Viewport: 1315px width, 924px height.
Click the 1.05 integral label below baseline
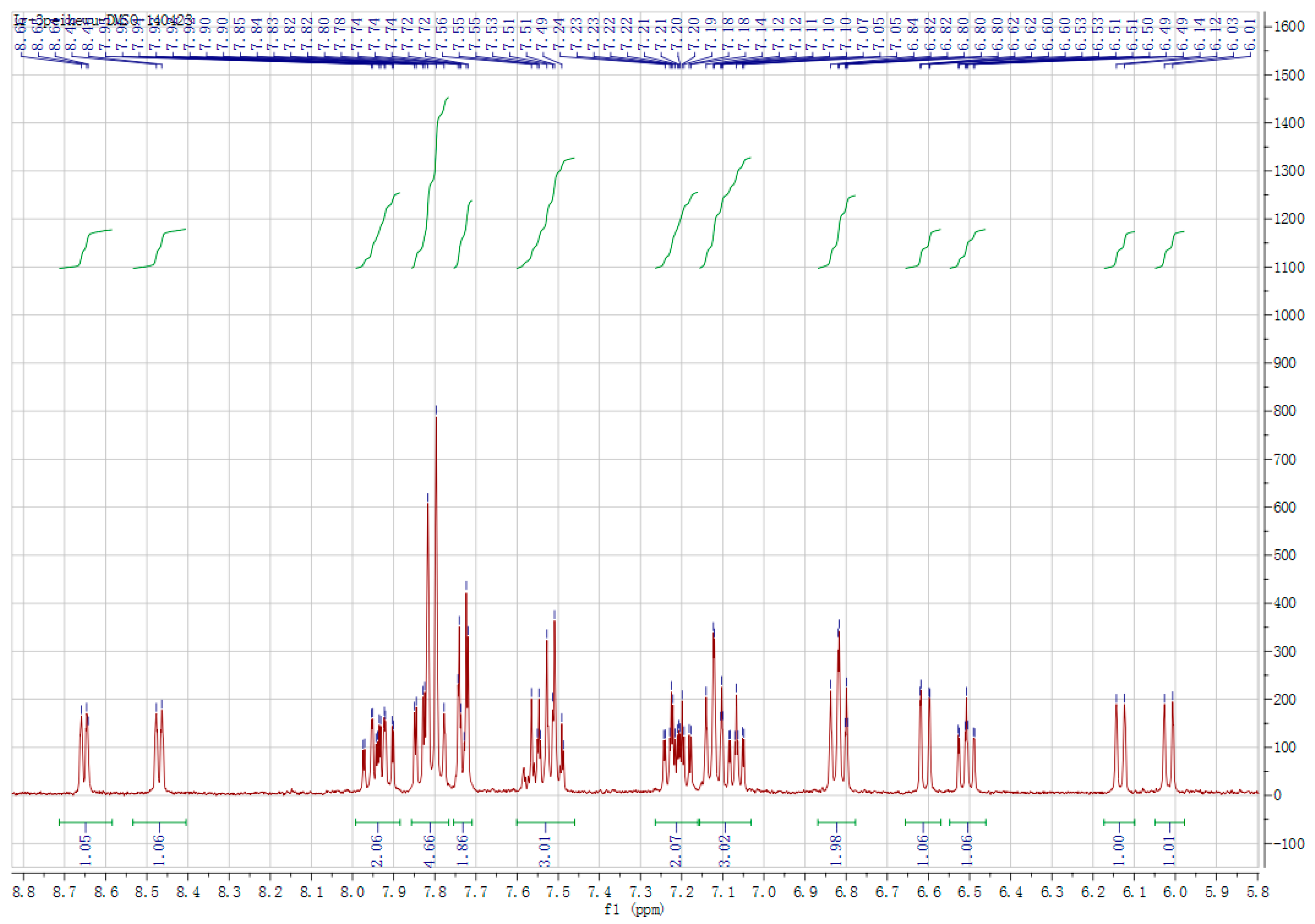tap(85, 850)
